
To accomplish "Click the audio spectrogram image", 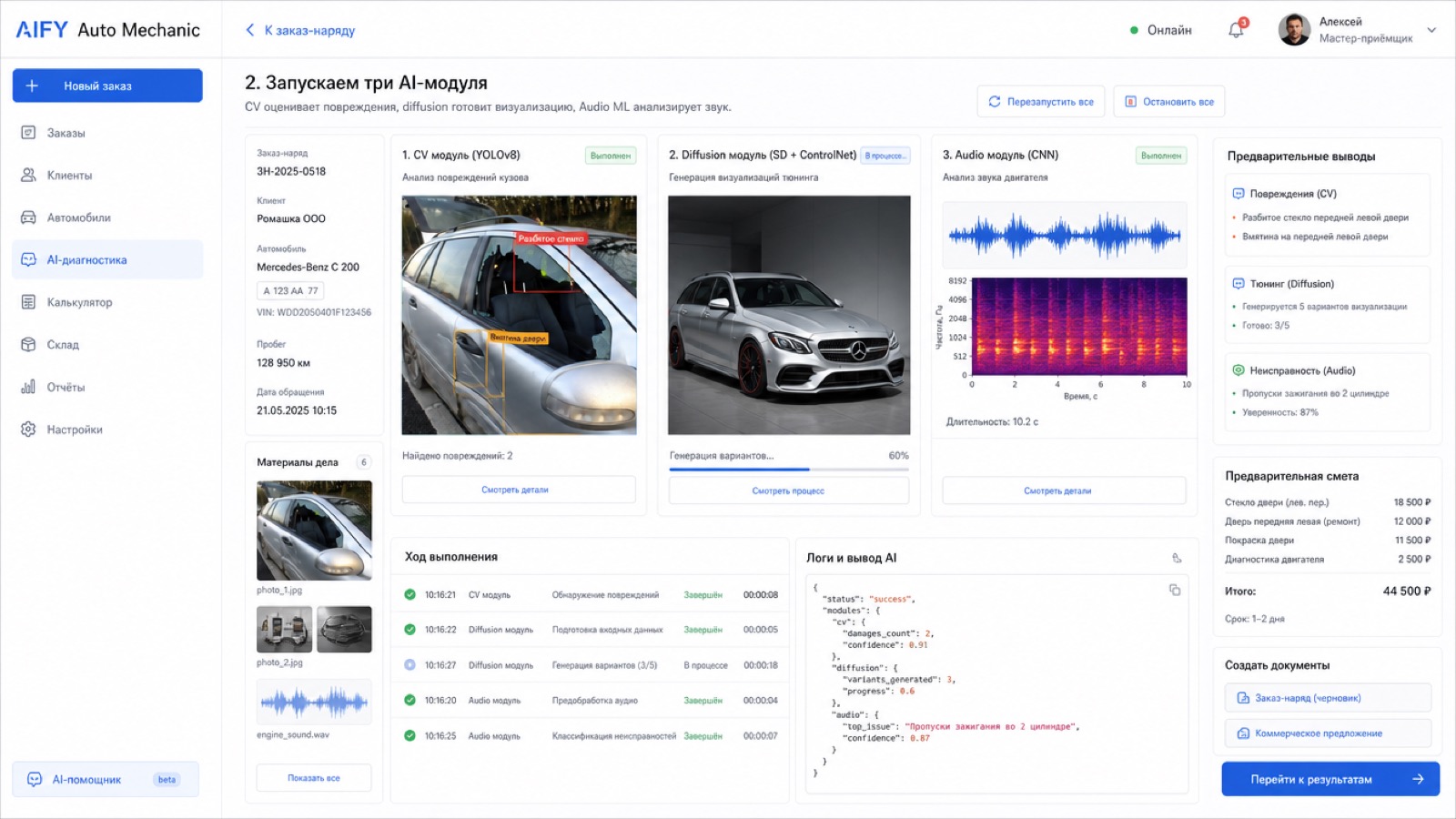I will 1079,326.
